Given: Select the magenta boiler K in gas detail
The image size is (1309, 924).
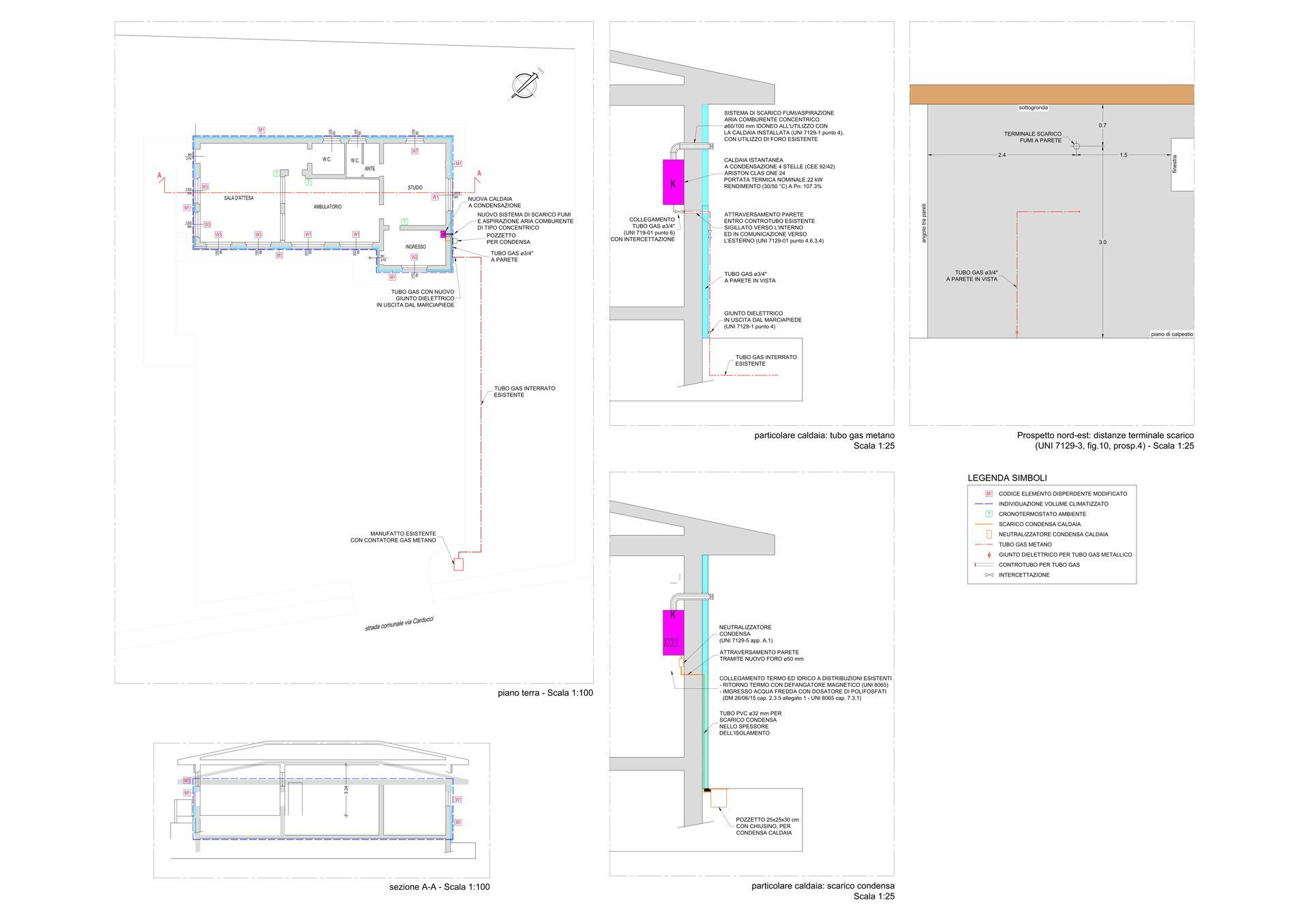Looking at the screenshot, I should [x=673, y=183].
